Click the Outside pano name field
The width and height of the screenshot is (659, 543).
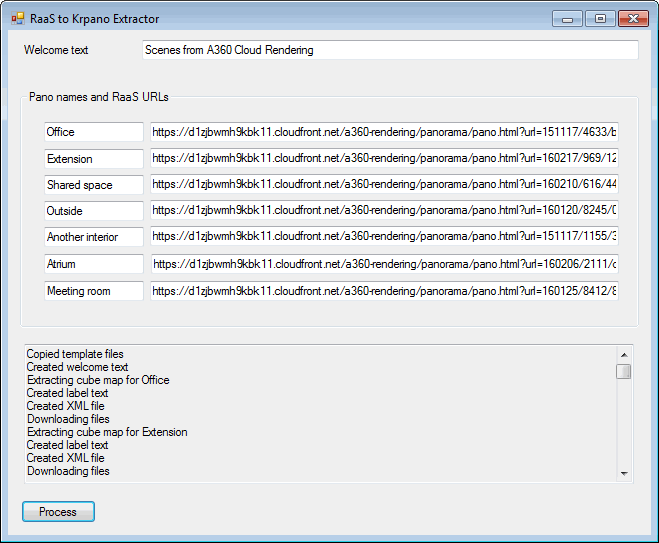pos(94,211)
